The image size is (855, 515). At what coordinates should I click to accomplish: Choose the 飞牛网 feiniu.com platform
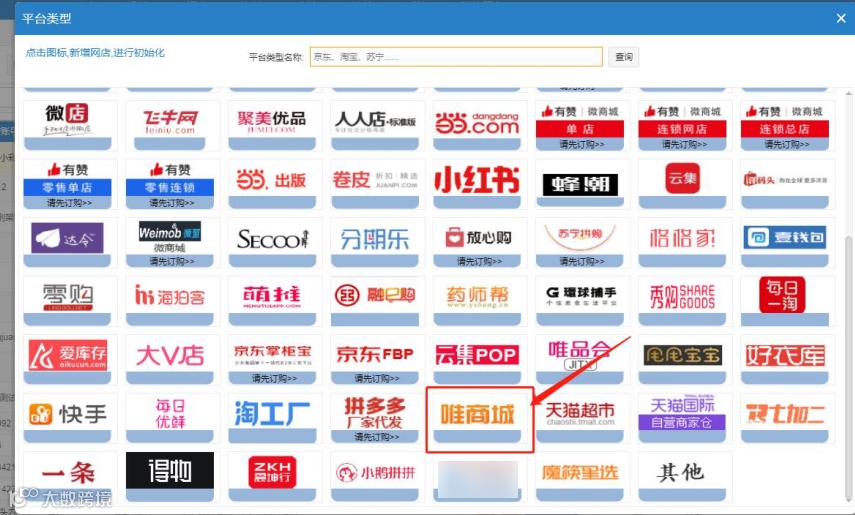(170, 125)
